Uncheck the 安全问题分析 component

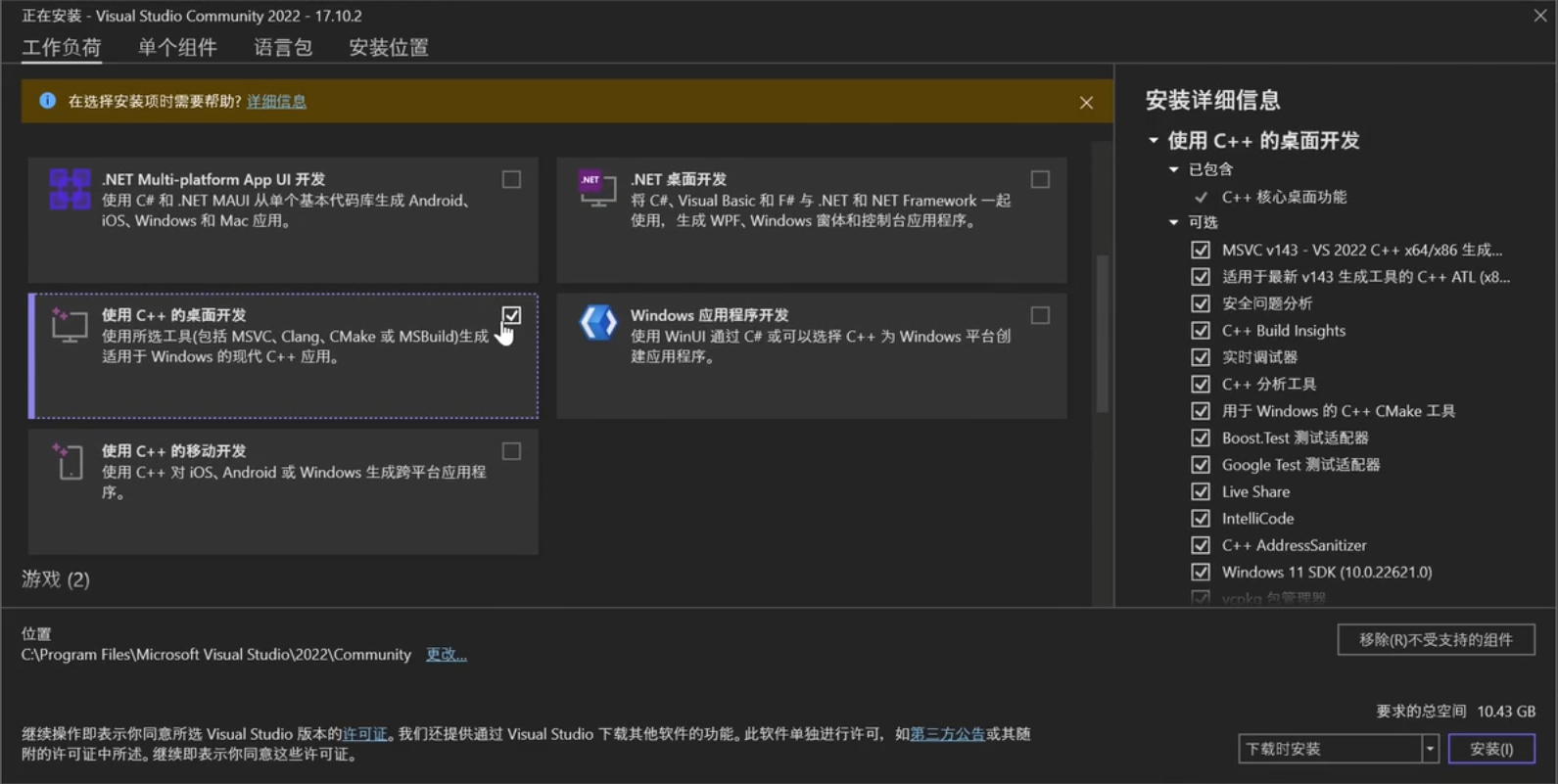click(x=1201, y=303)
